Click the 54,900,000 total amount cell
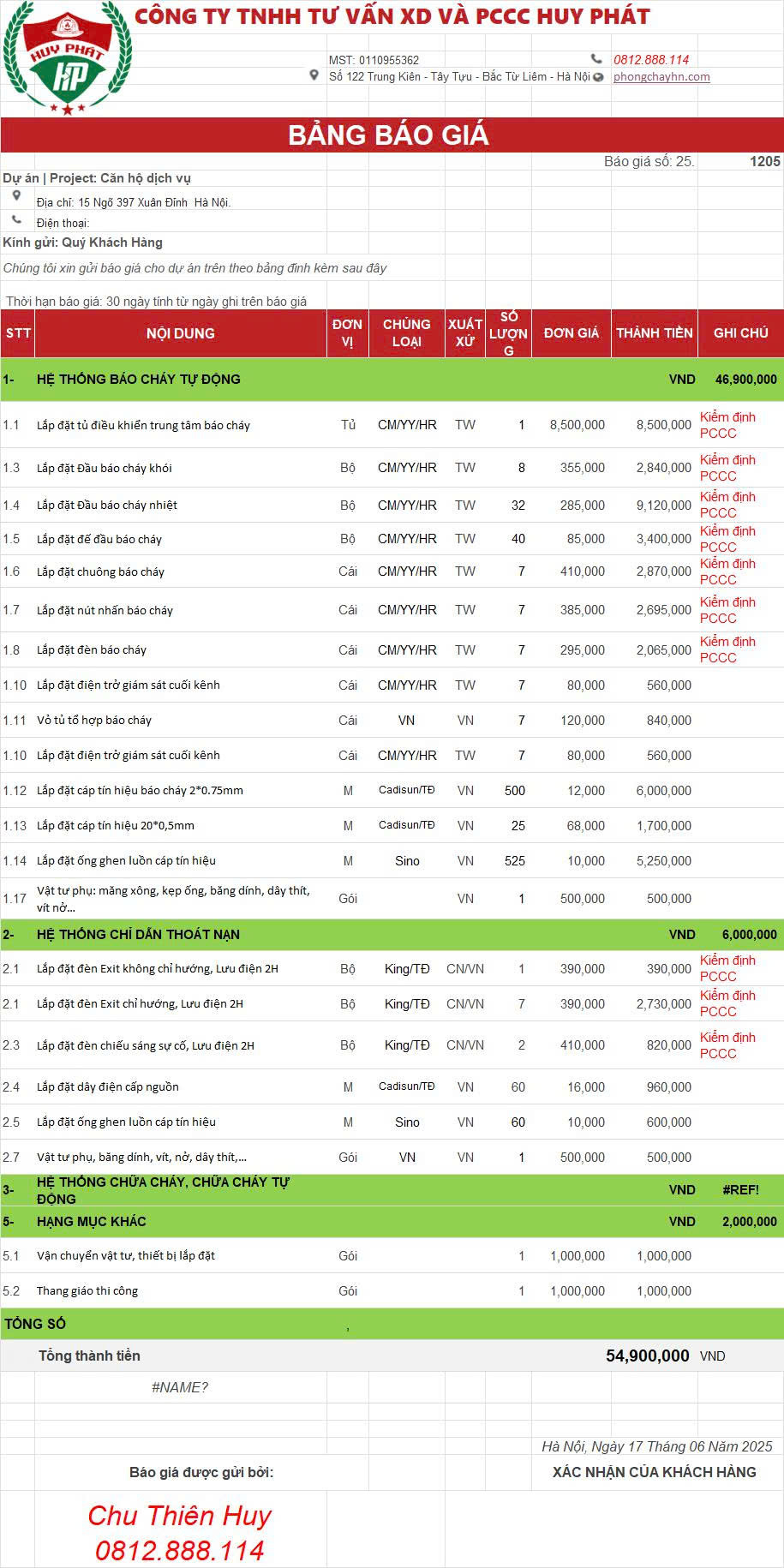 (x=647, y=1356)
